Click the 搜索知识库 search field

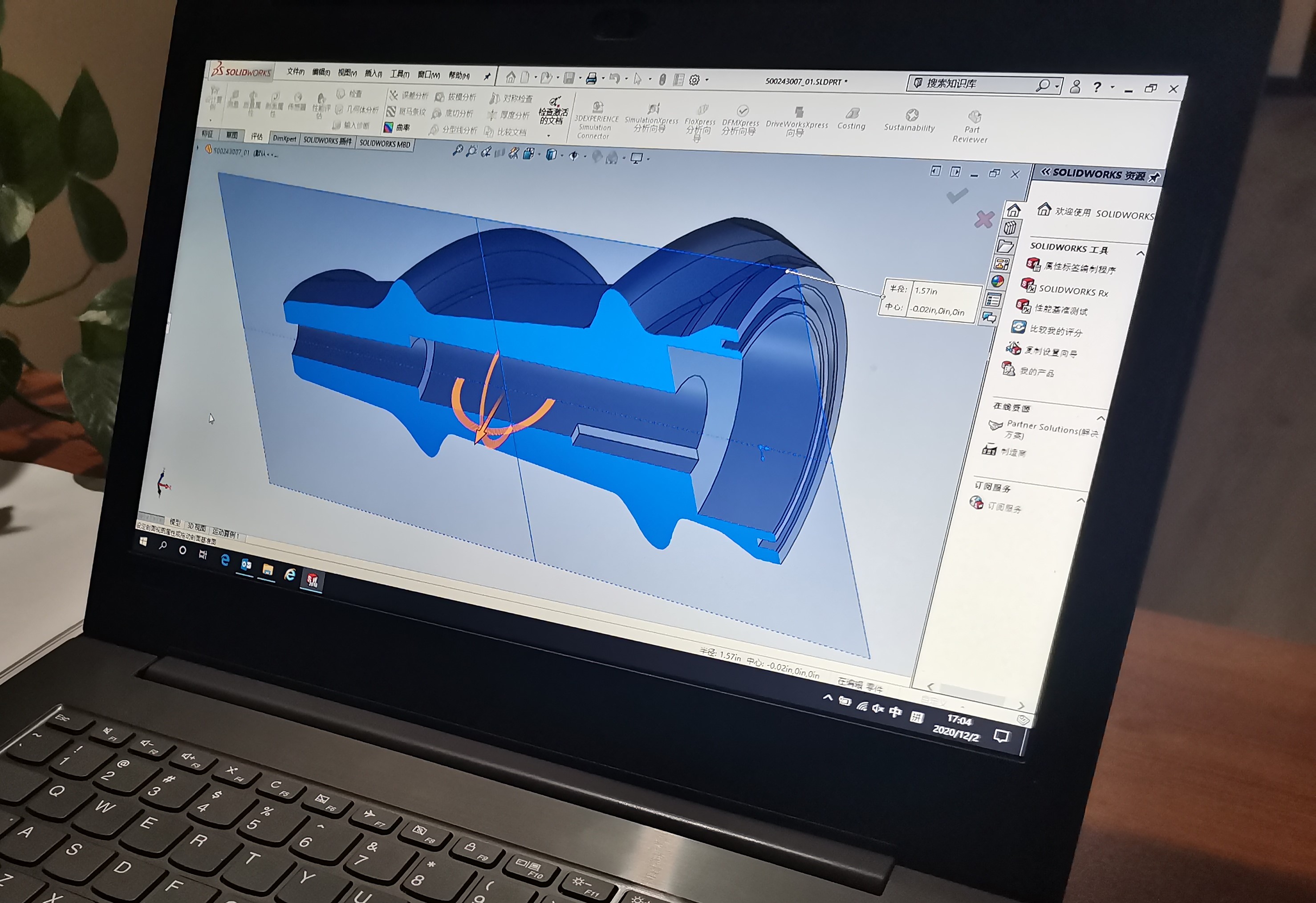[x=985, y=84]
